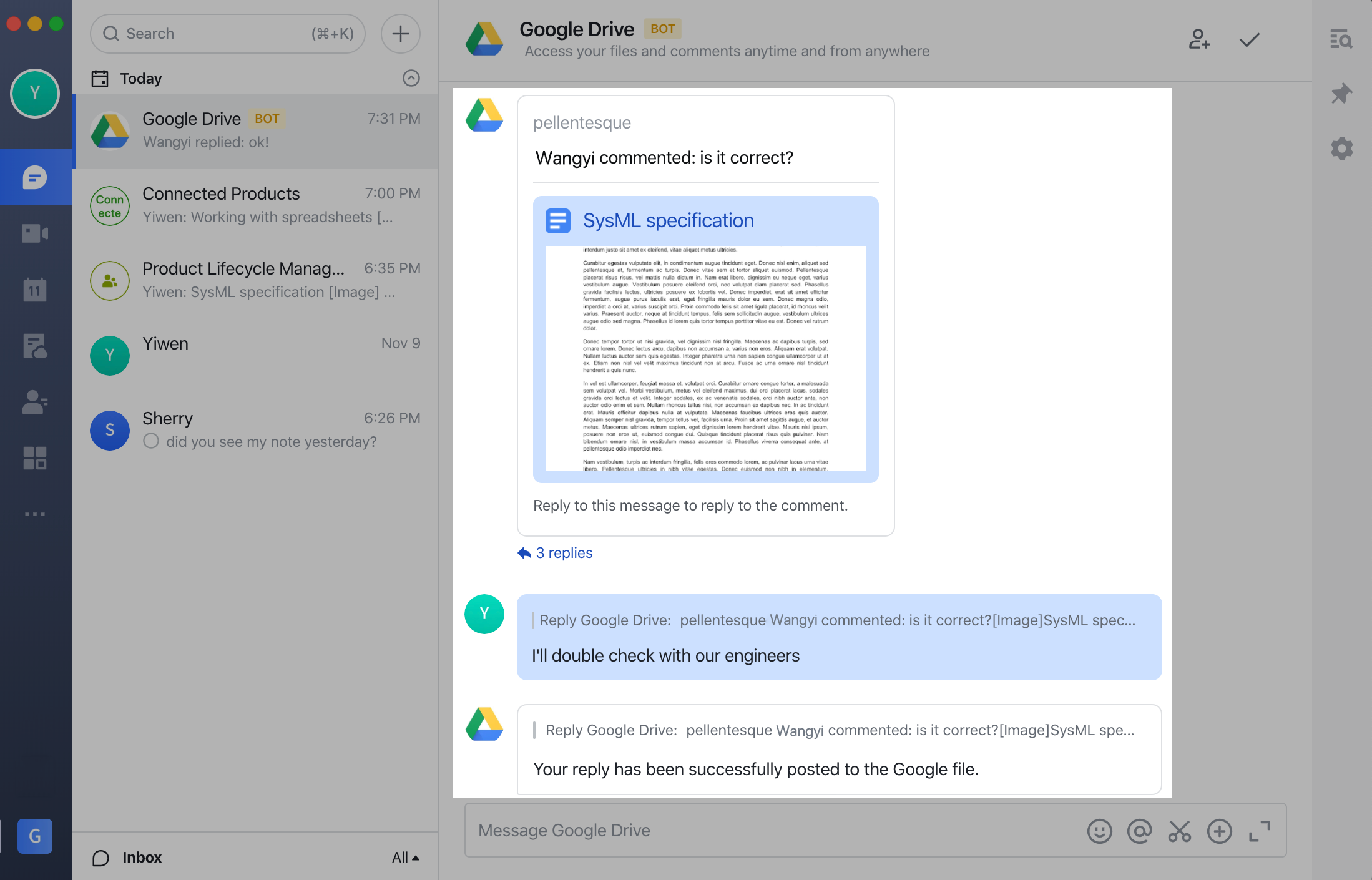Click the search in chat icon
This screenshot has width=1372, height=880.
click(1341, 40)
